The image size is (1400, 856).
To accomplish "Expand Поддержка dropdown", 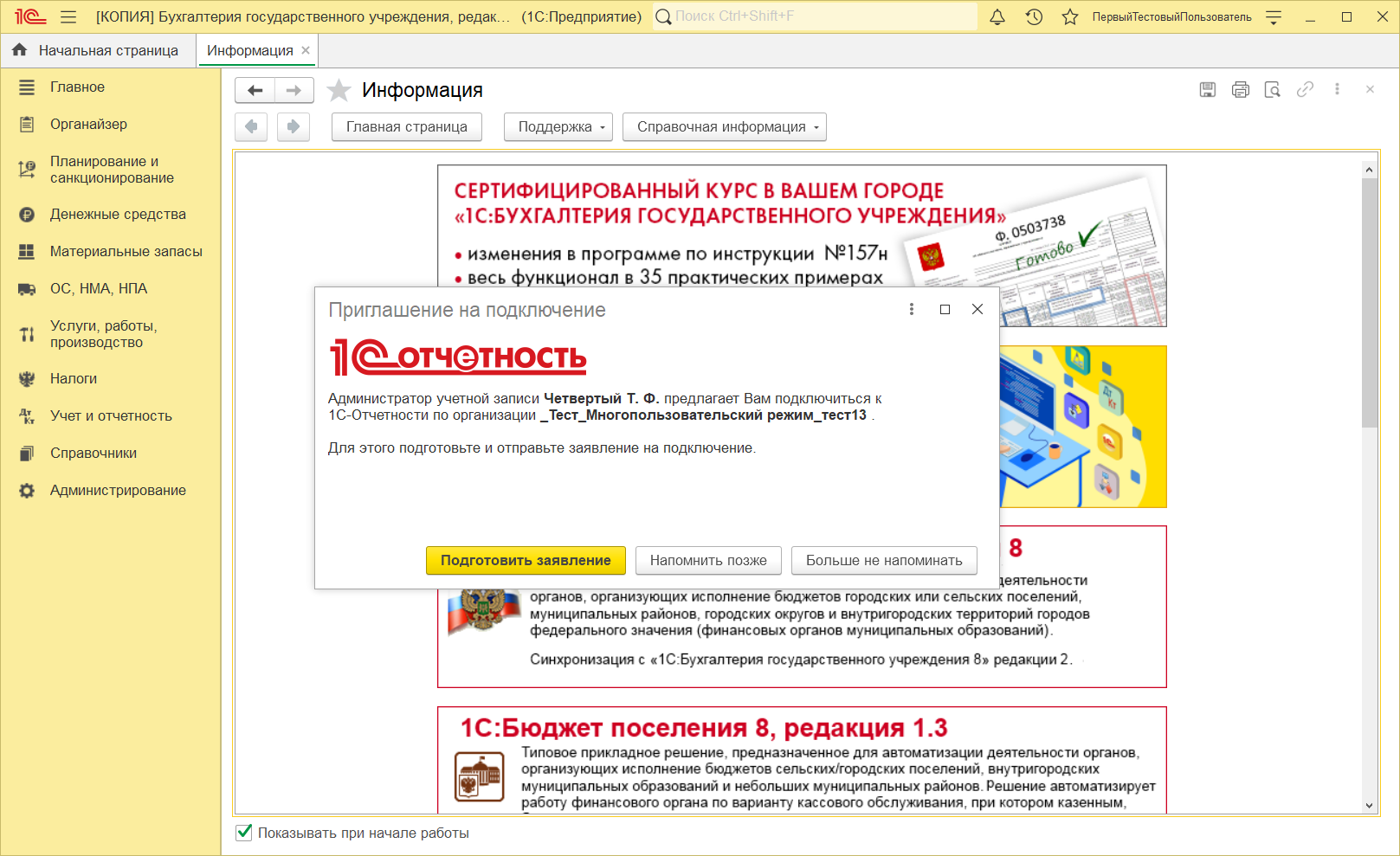I will pos(558,126).
